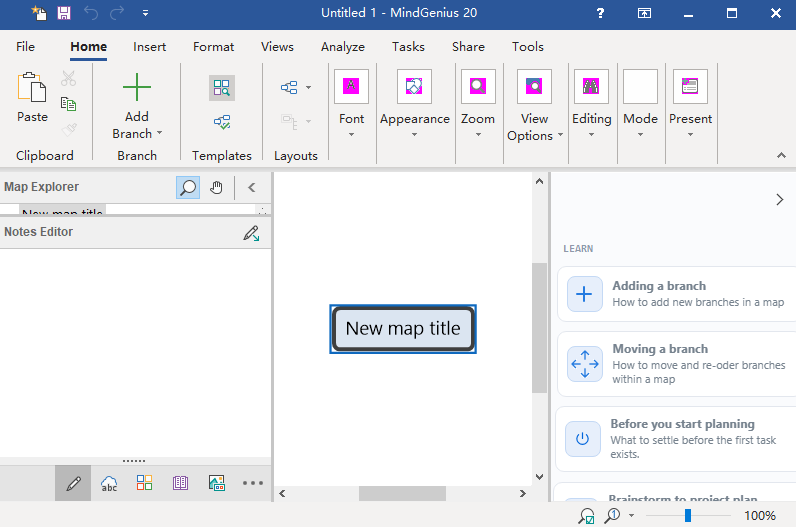Image resolution: width=796 pixels, height=527 pixels.
Task: Open the pictures pane icon
Action: [x=217, y=483]
